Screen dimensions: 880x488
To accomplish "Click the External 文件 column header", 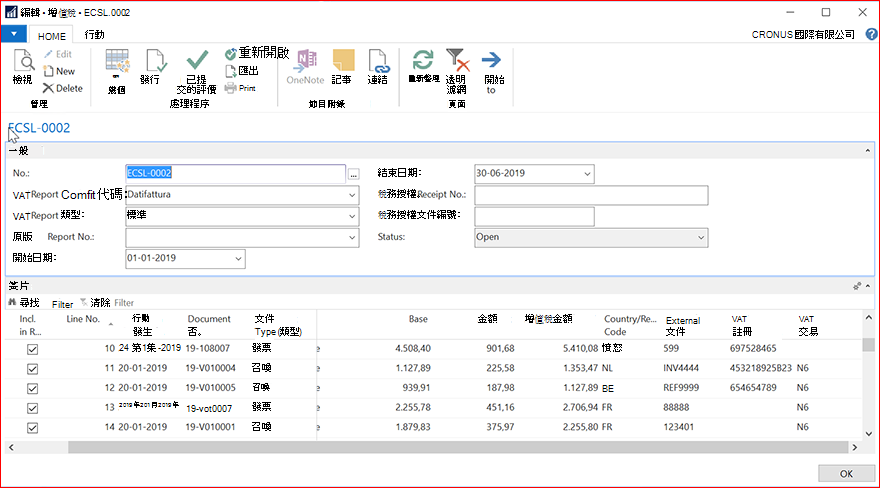I will 683,326.
